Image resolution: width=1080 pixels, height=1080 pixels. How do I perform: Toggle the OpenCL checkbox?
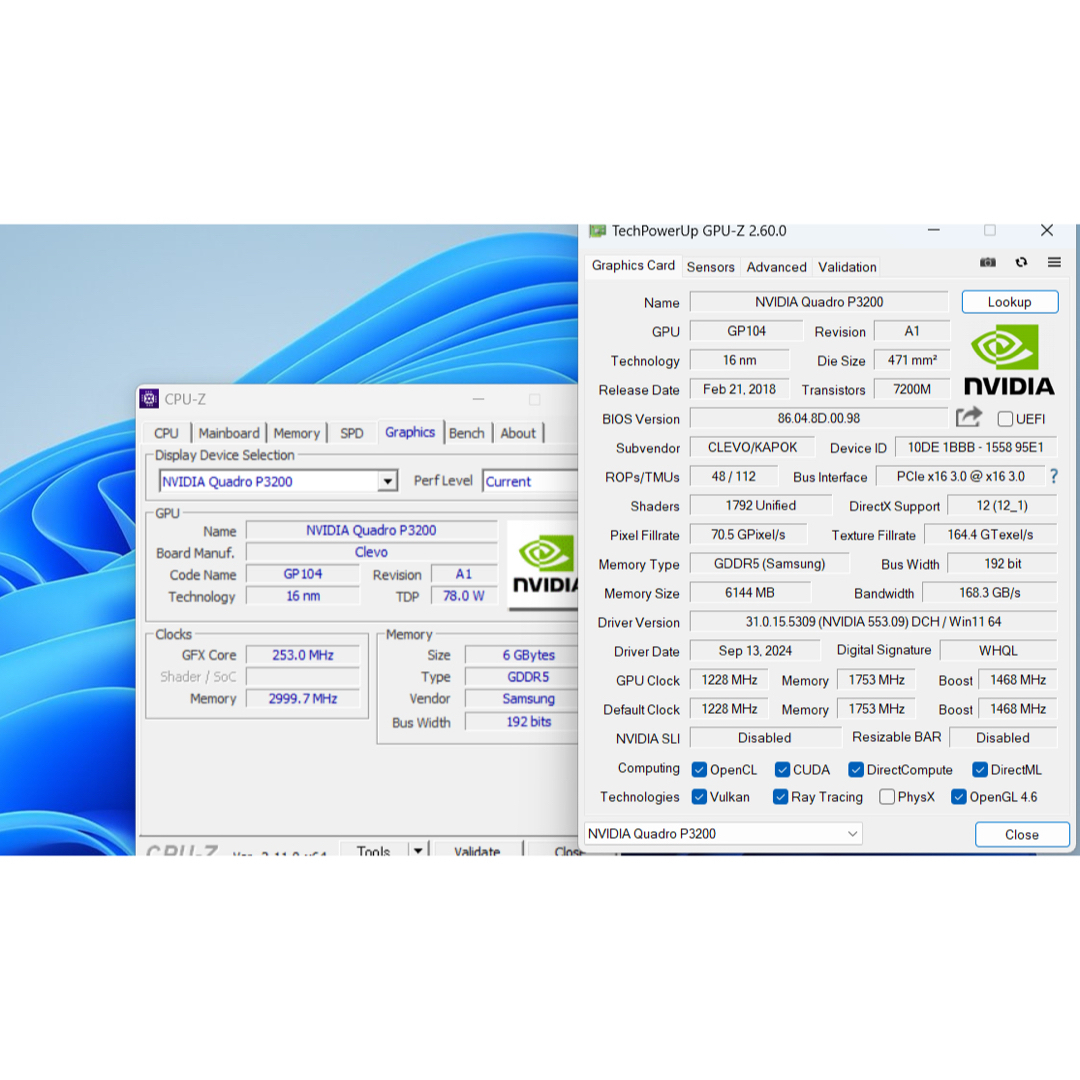(699, 769)
